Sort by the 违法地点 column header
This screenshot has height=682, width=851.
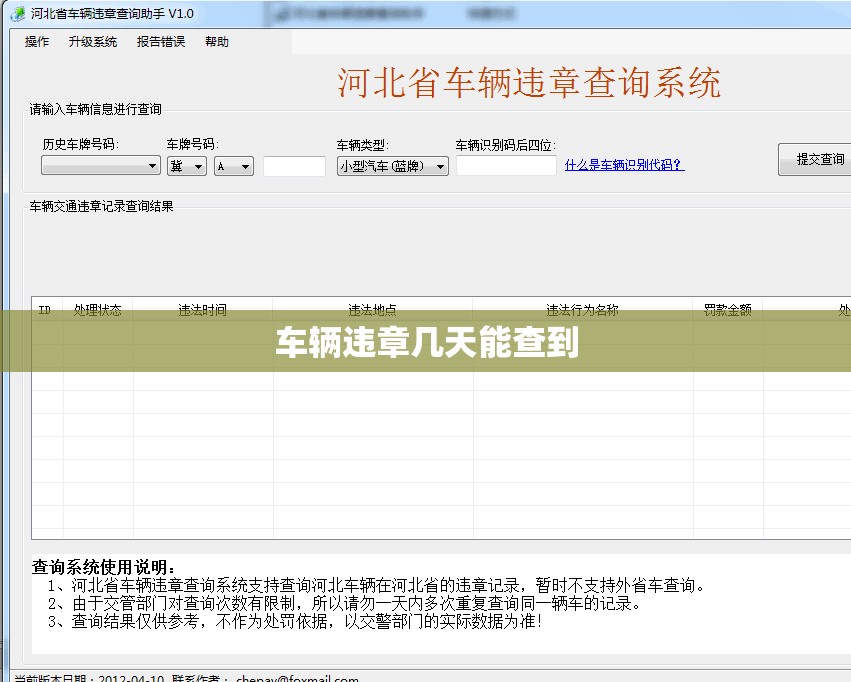pyautogui.click(x=373, y=310)
